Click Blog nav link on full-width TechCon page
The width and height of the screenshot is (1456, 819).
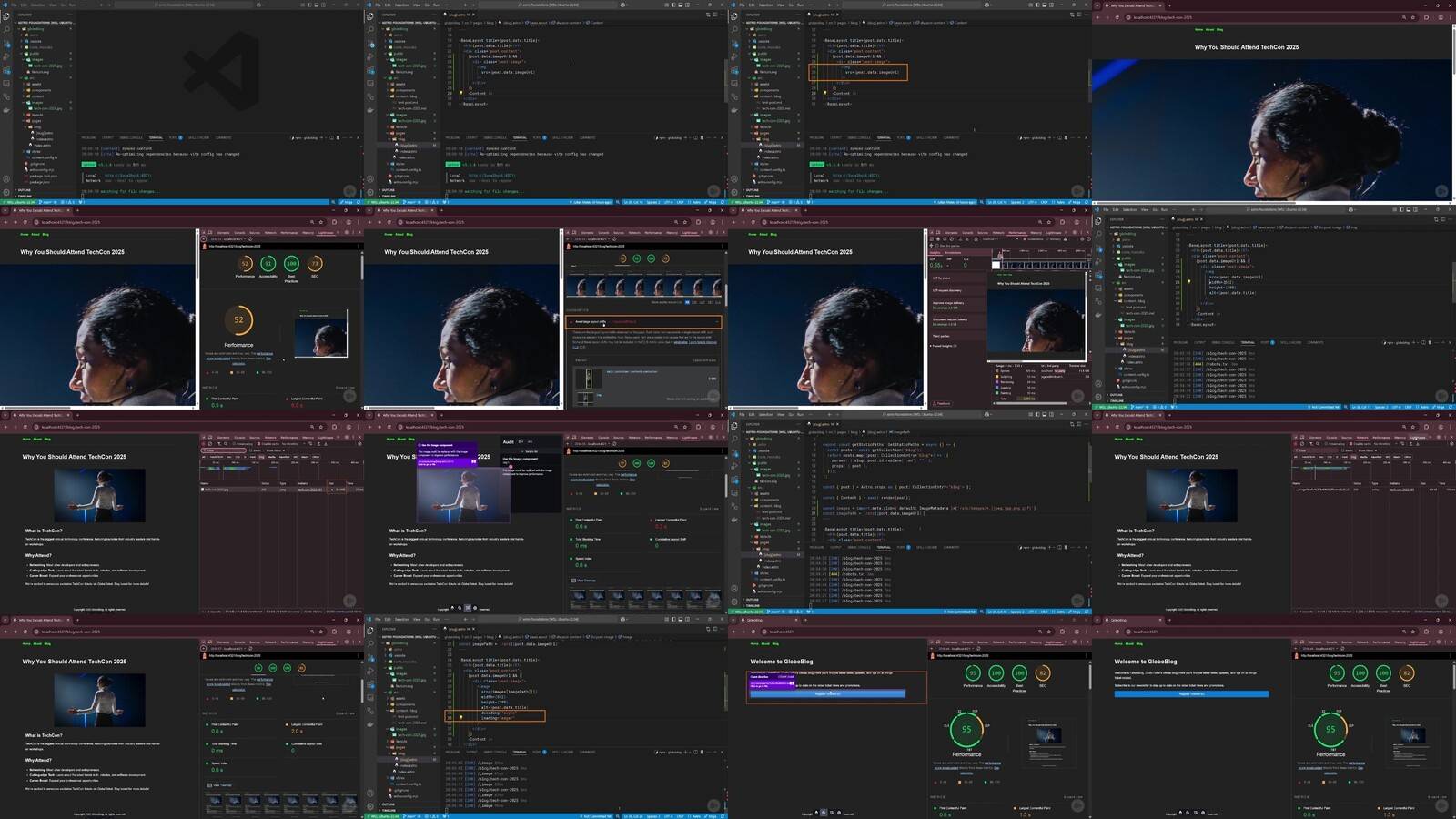[1219, 29]
